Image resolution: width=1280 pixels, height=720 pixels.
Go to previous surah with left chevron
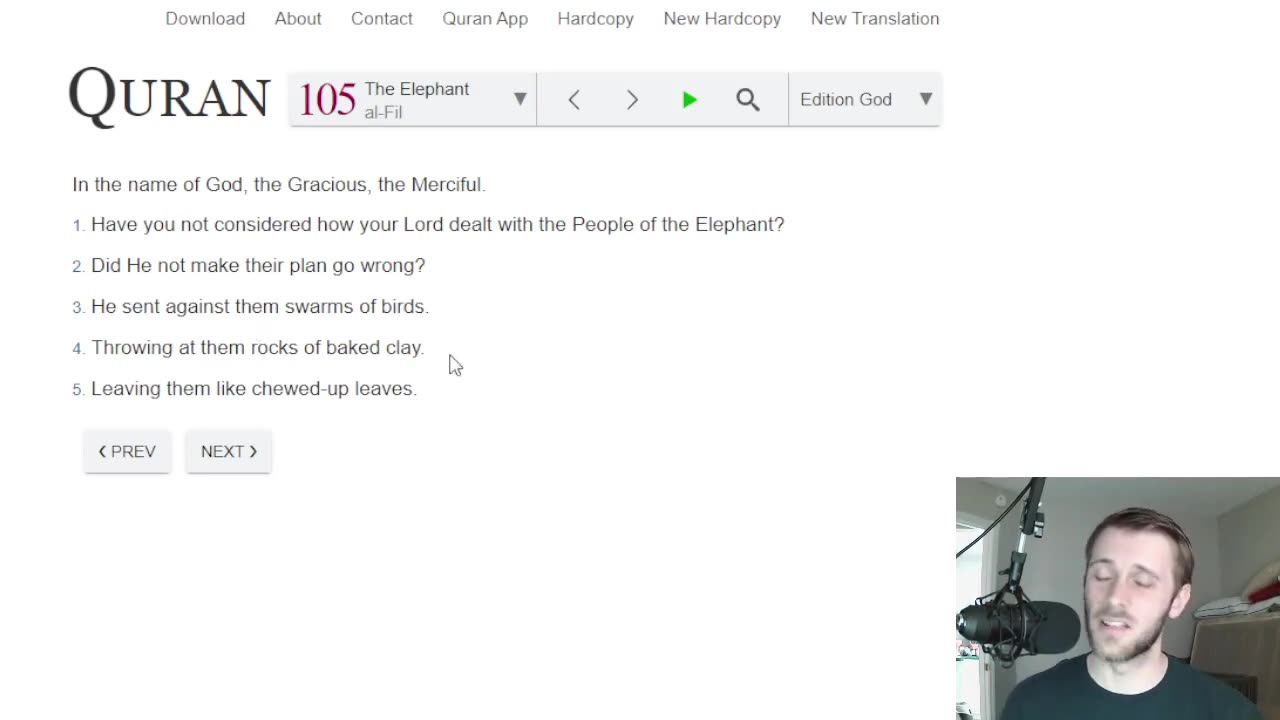point(574,99)
